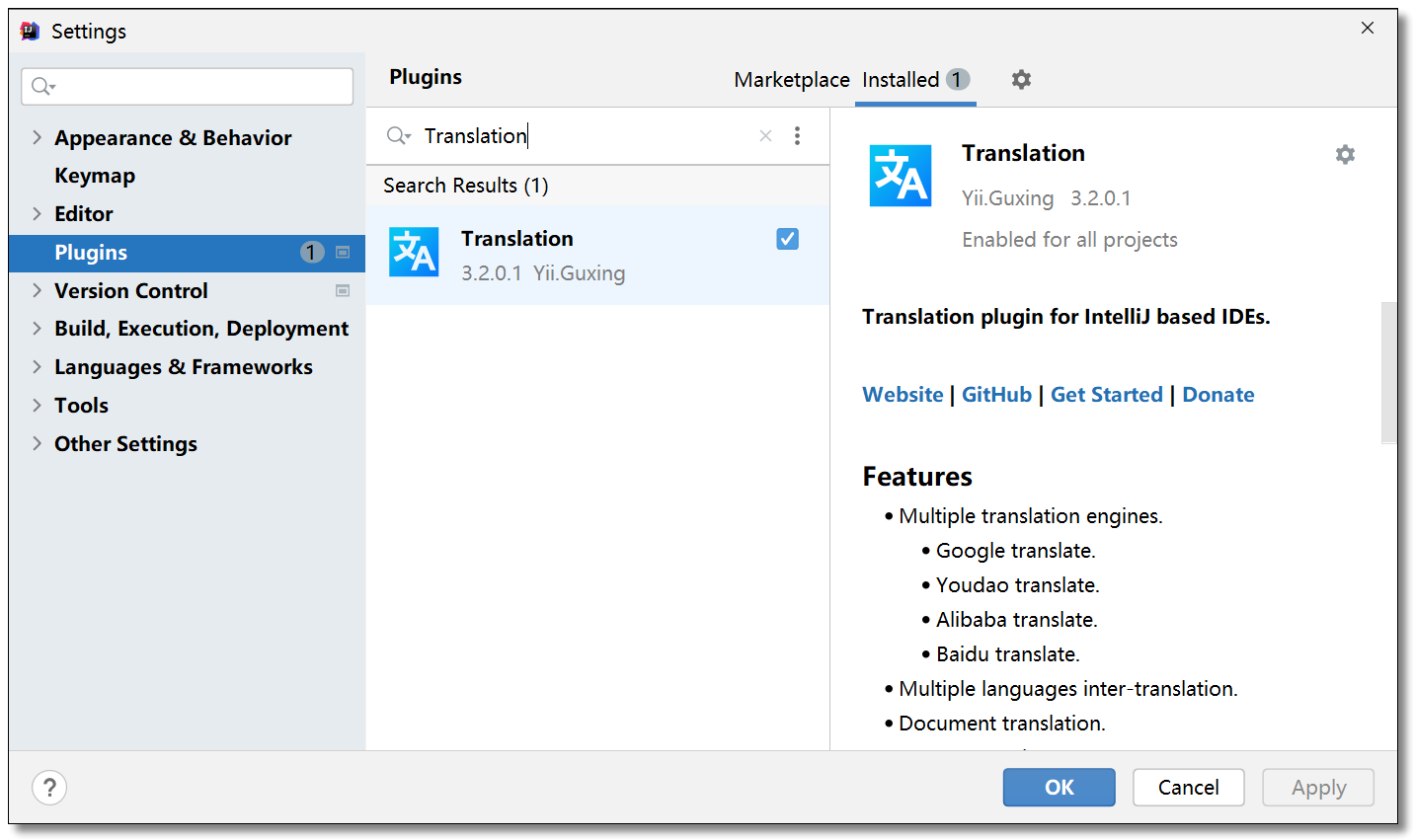Expand the Editor settings node

click(37, 213)
